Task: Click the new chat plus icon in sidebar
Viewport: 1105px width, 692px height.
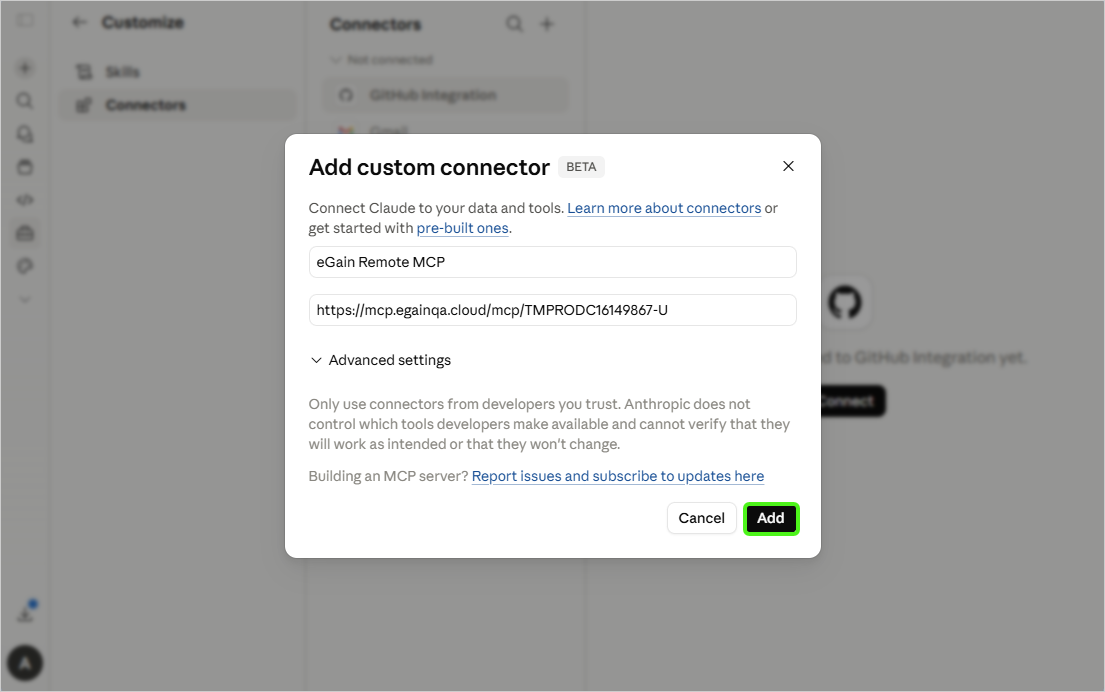Action: point(25,68)
